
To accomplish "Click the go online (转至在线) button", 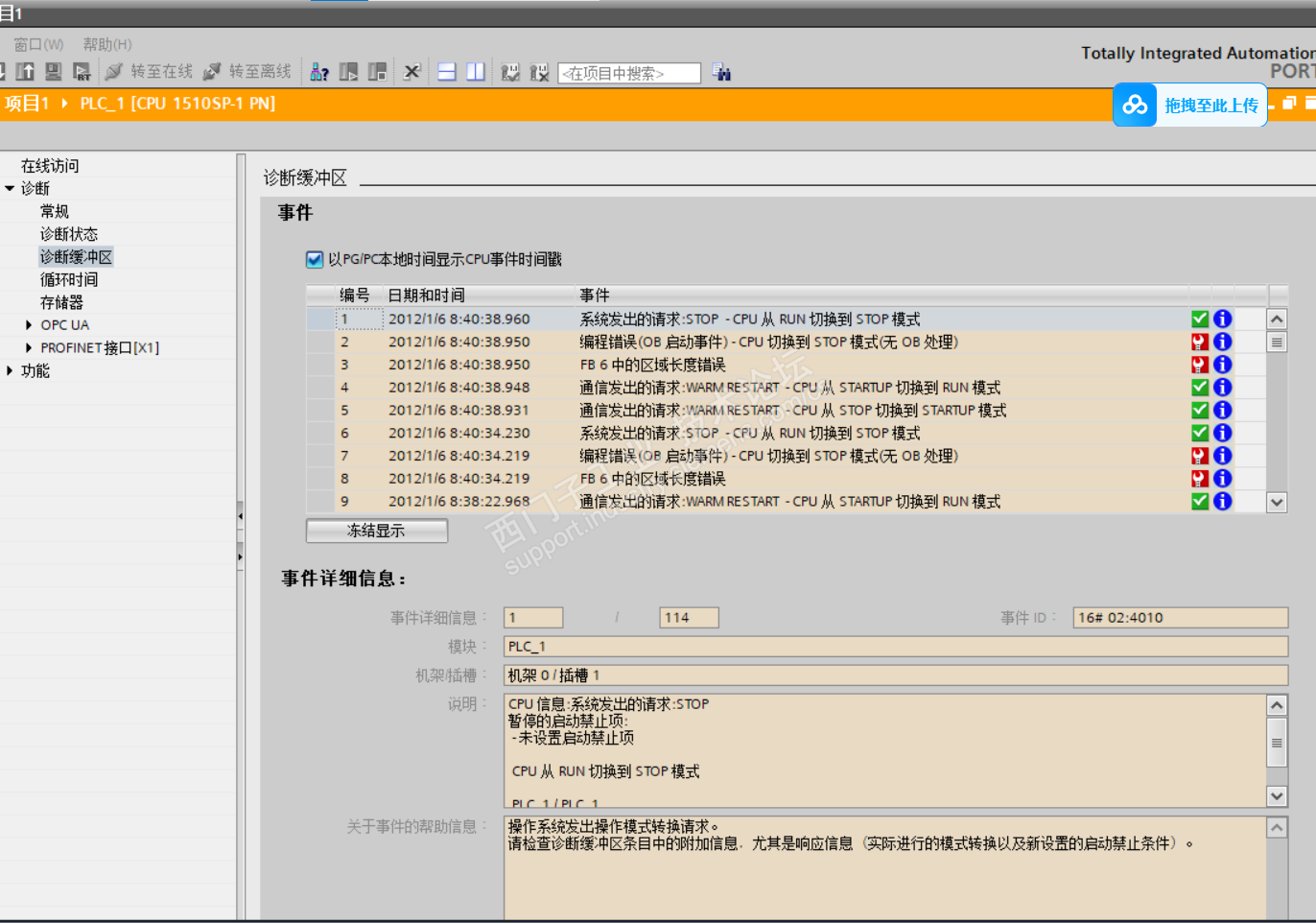I will pos(149,72).
